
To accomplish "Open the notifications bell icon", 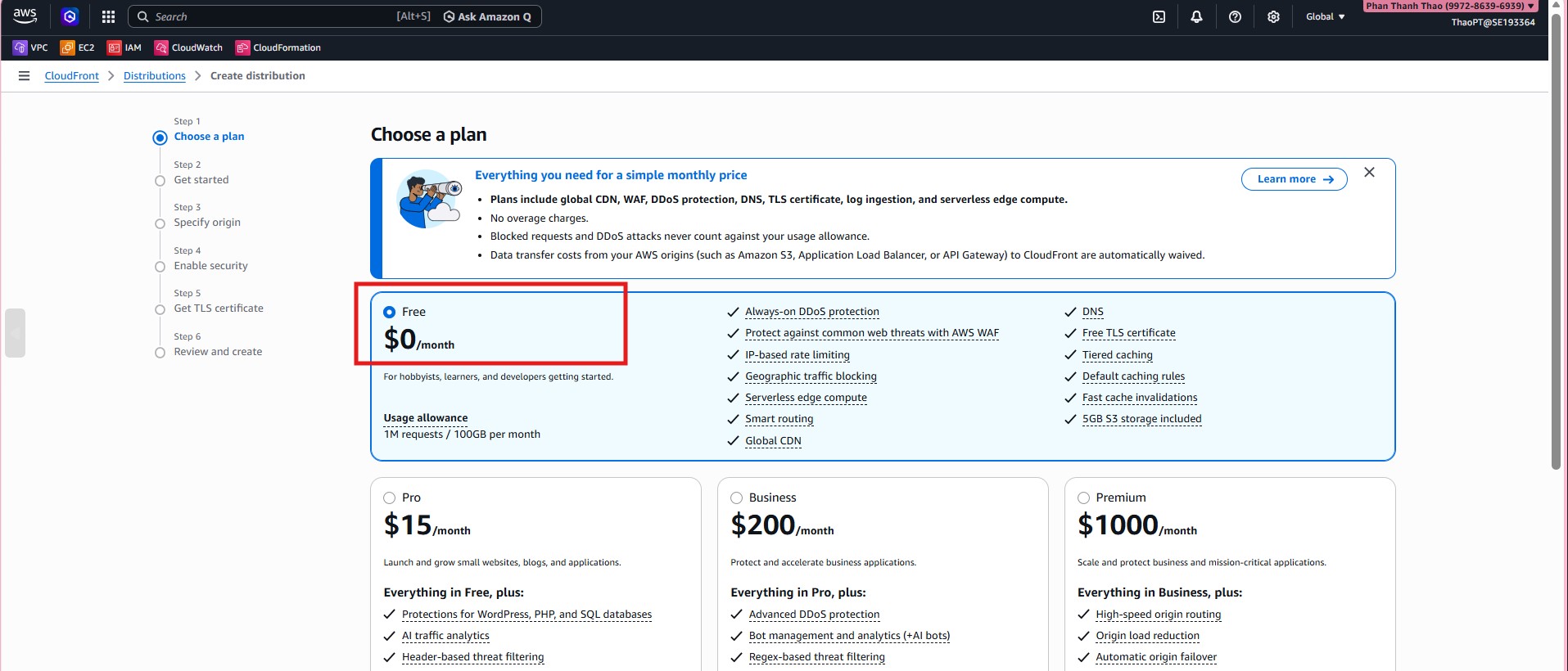I will point(1196,16).
